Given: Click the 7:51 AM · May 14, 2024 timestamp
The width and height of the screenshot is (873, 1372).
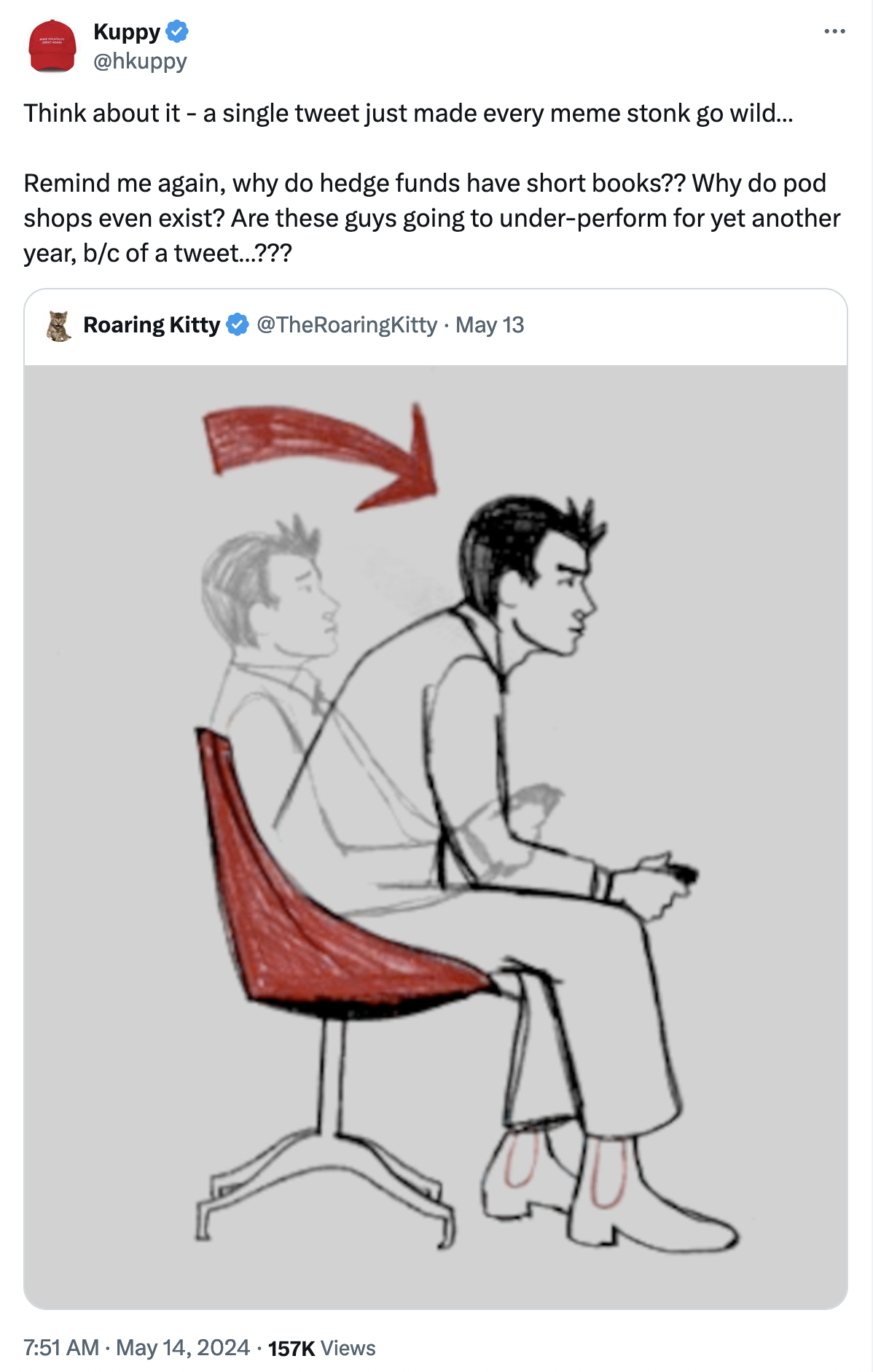Looking at the screenshot, I should [x=136, y=1347].
